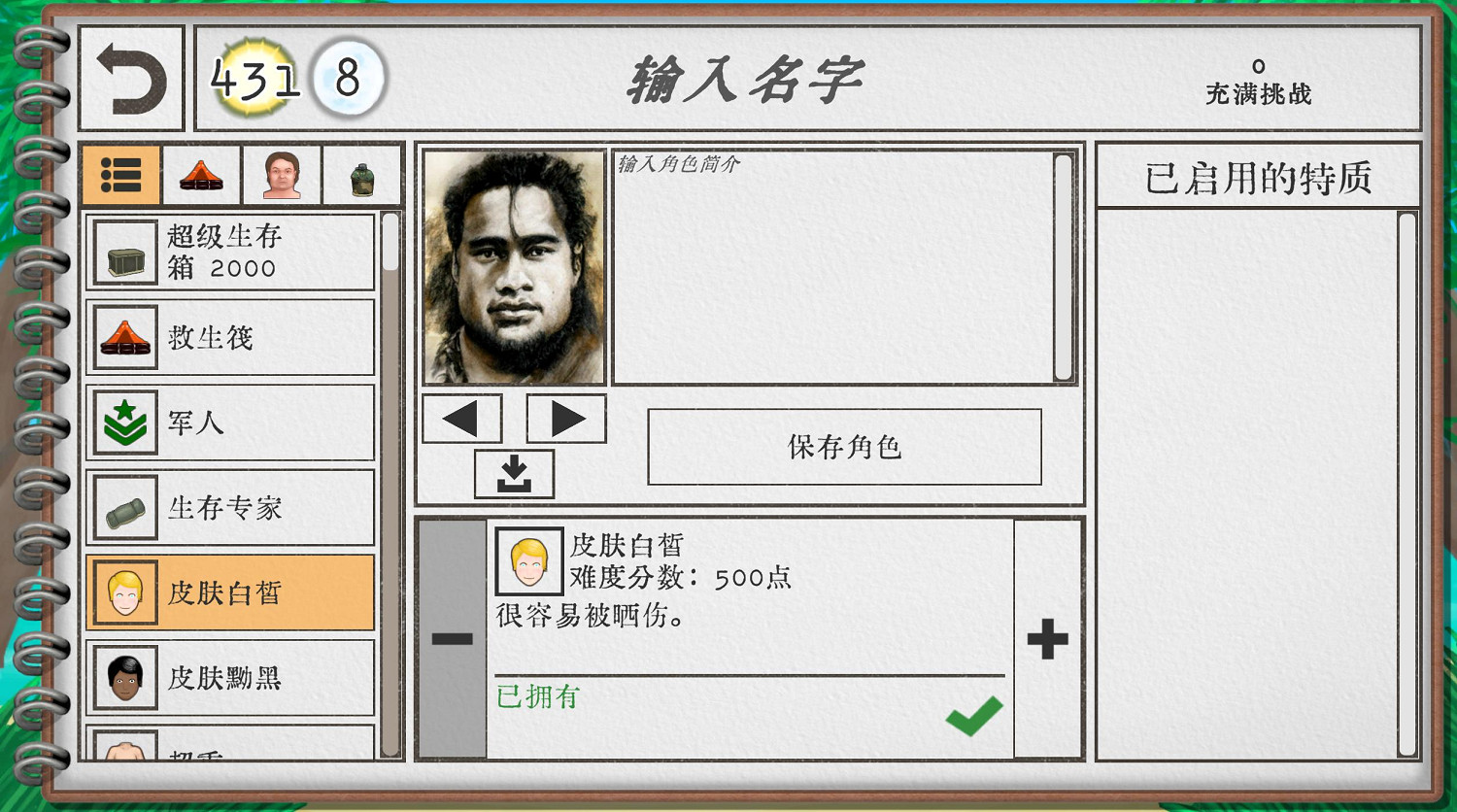Open the character face tab

pyautogui.click(x=282, y=175)
